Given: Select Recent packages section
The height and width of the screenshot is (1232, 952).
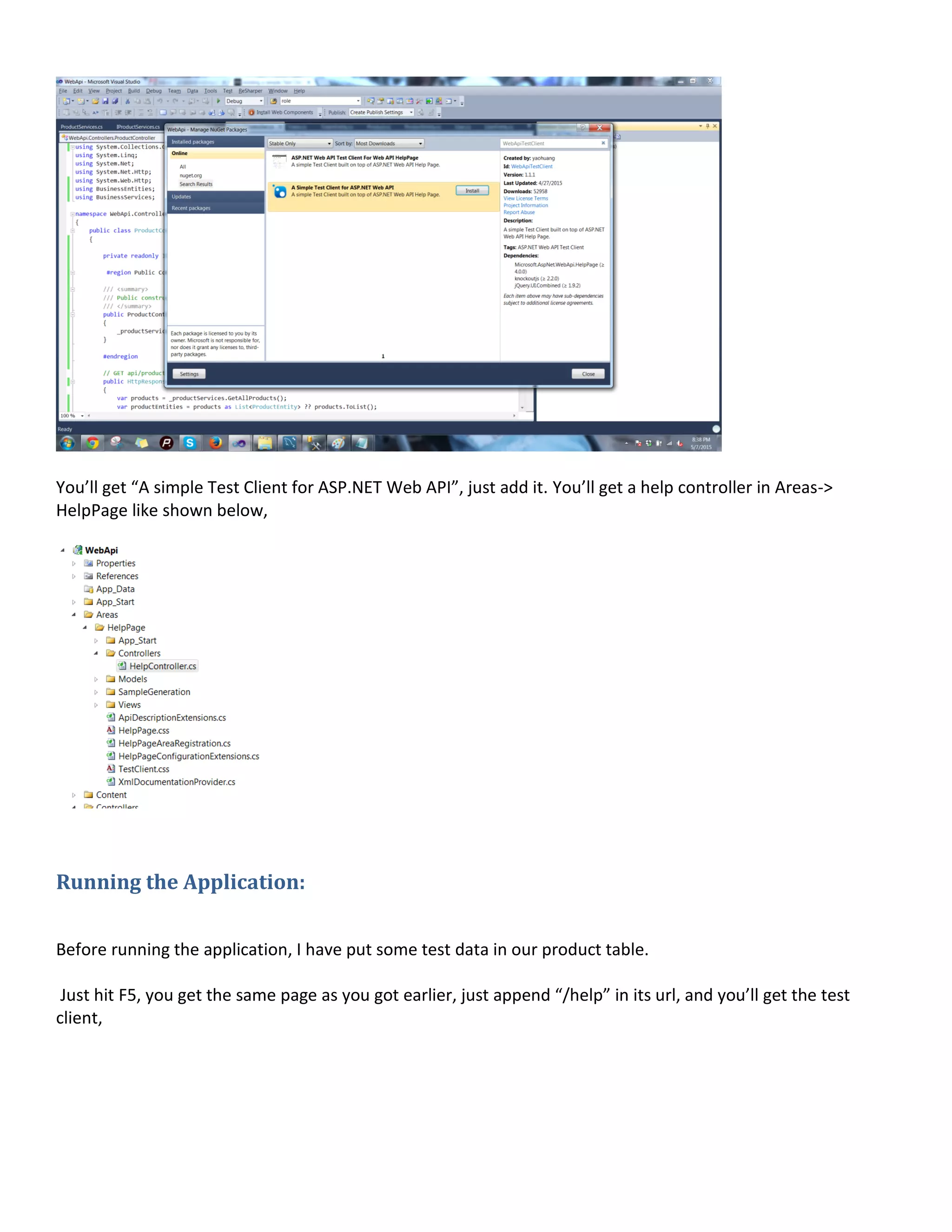Looking at the screenshot, I should [x=216, y=208].
